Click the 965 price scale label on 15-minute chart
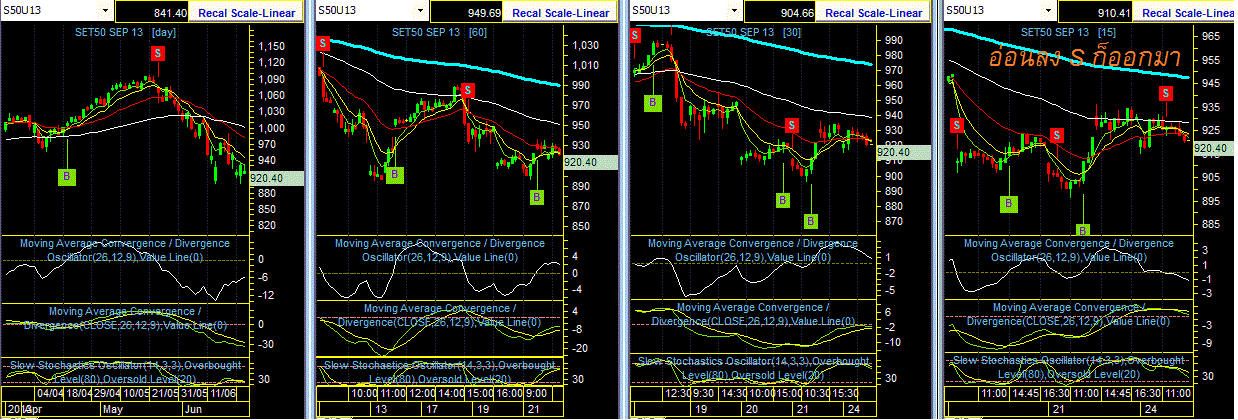 pyautogui.click(x=1210, y=36)
